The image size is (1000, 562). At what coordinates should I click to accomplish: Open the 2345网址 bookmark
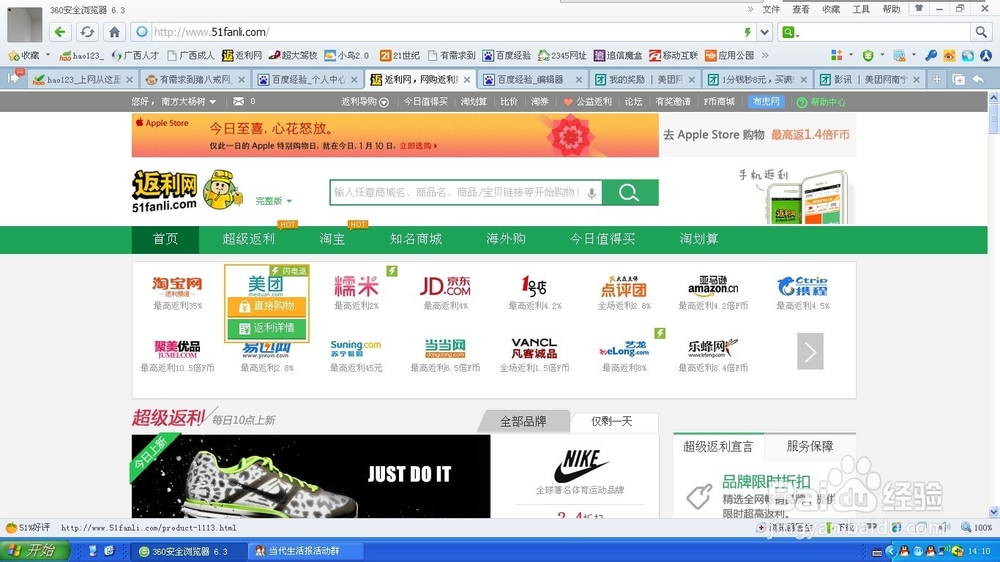[562, 55]
